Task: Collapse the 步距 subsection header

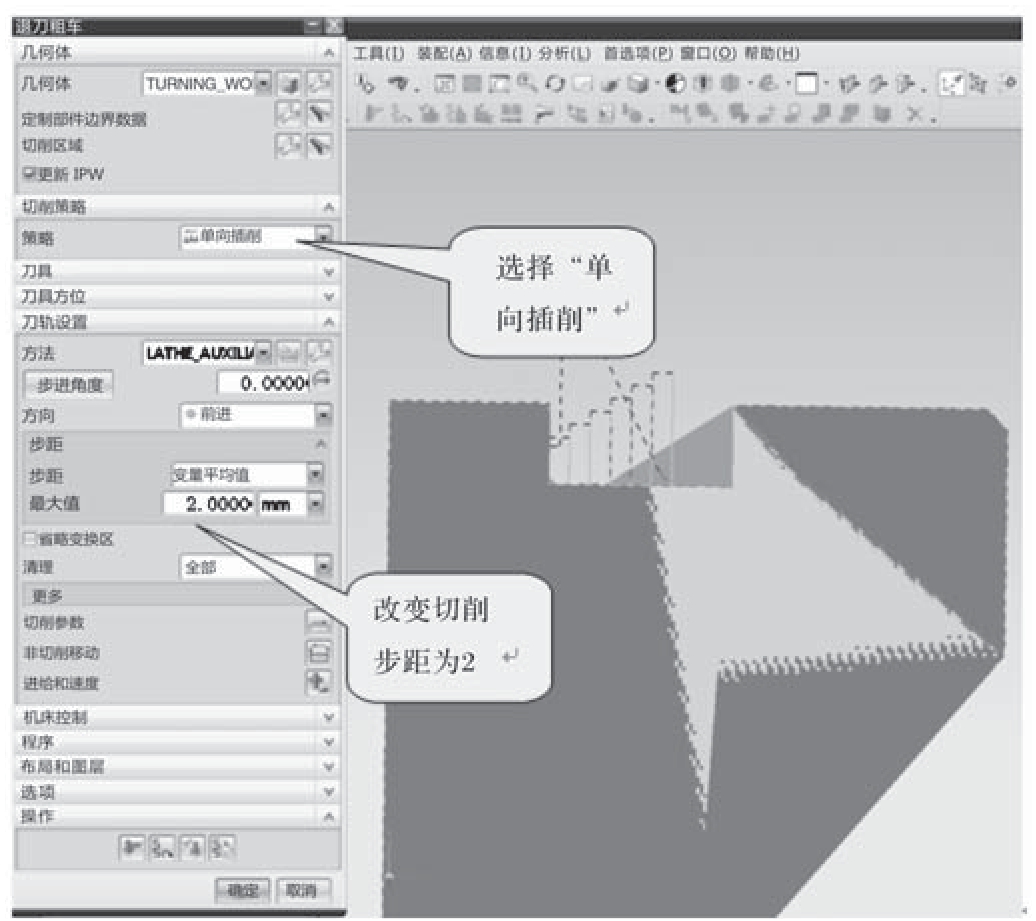Action: pos(177,444)
